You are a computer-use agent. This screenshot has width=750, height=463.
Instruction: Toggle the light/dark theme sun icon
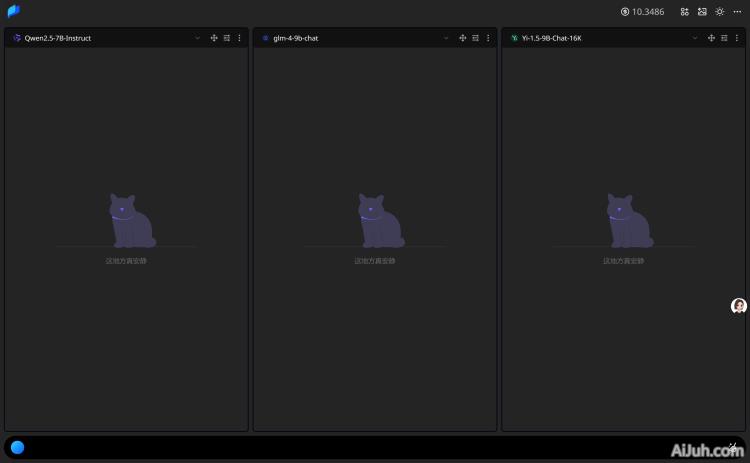point(719,12)
